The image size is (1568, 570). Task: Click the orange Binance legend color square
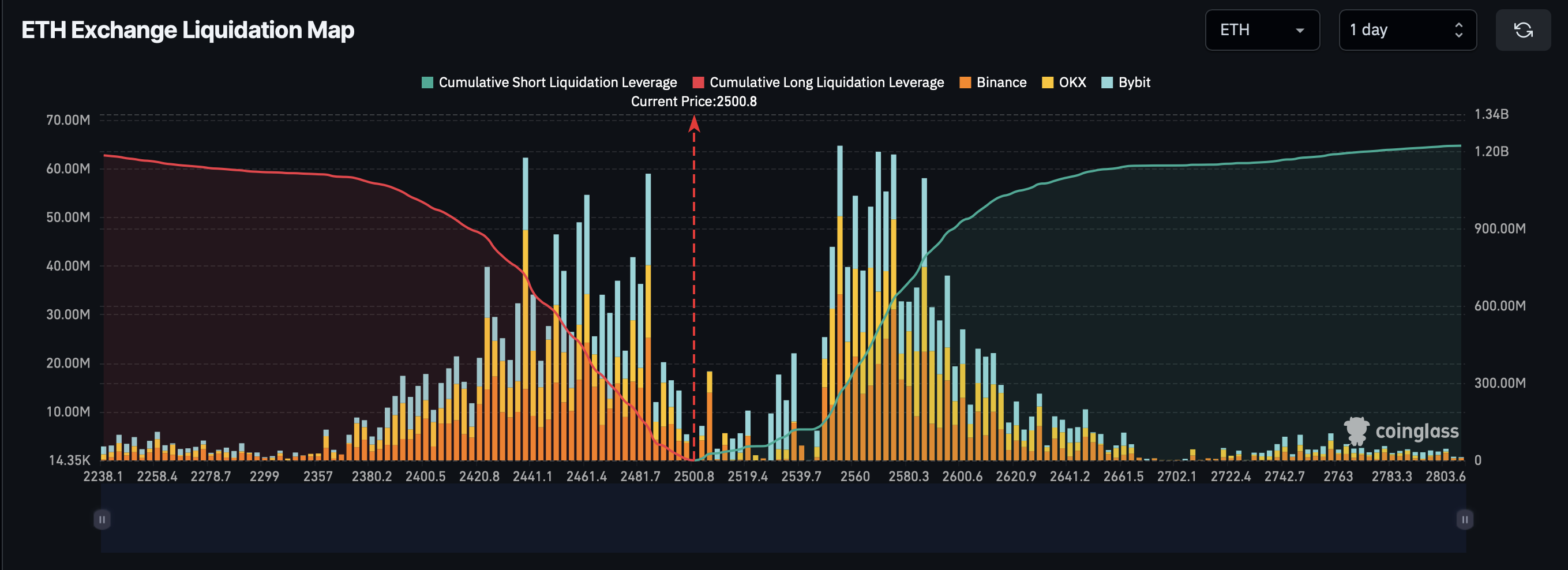point(965,81)
